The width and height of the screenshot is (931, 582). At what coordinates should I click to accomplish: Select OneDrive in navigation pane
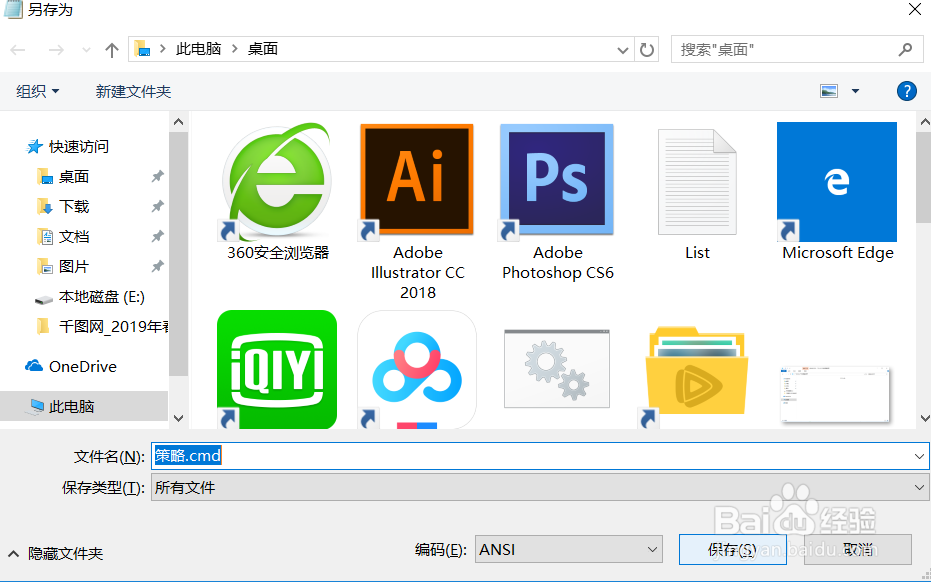coord(82,366)
